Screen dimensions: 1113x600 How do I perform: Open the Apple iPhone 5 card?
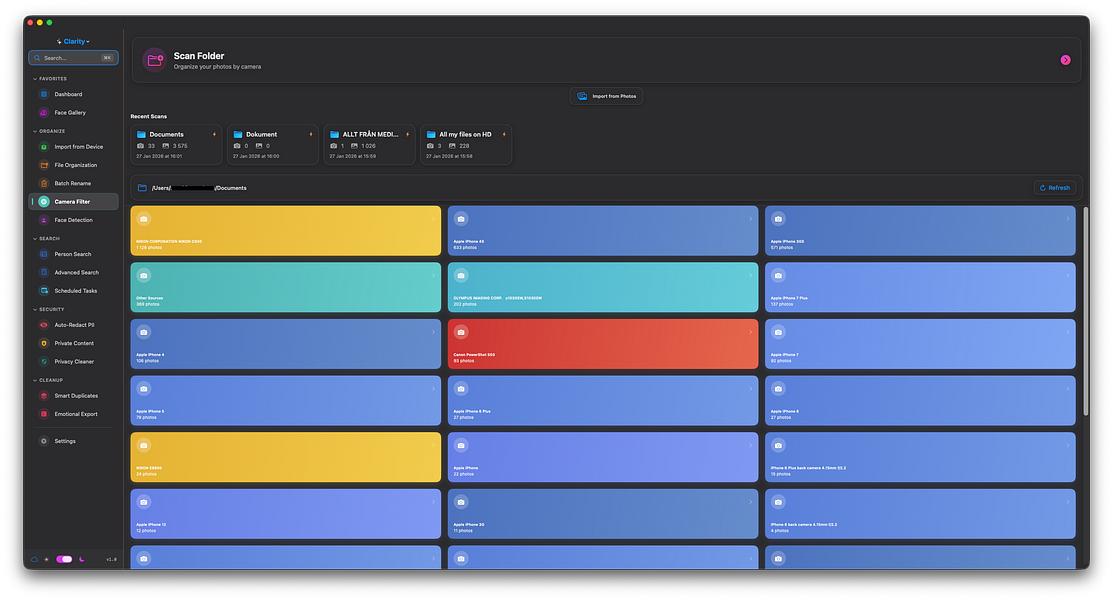[x=285, y=401]
